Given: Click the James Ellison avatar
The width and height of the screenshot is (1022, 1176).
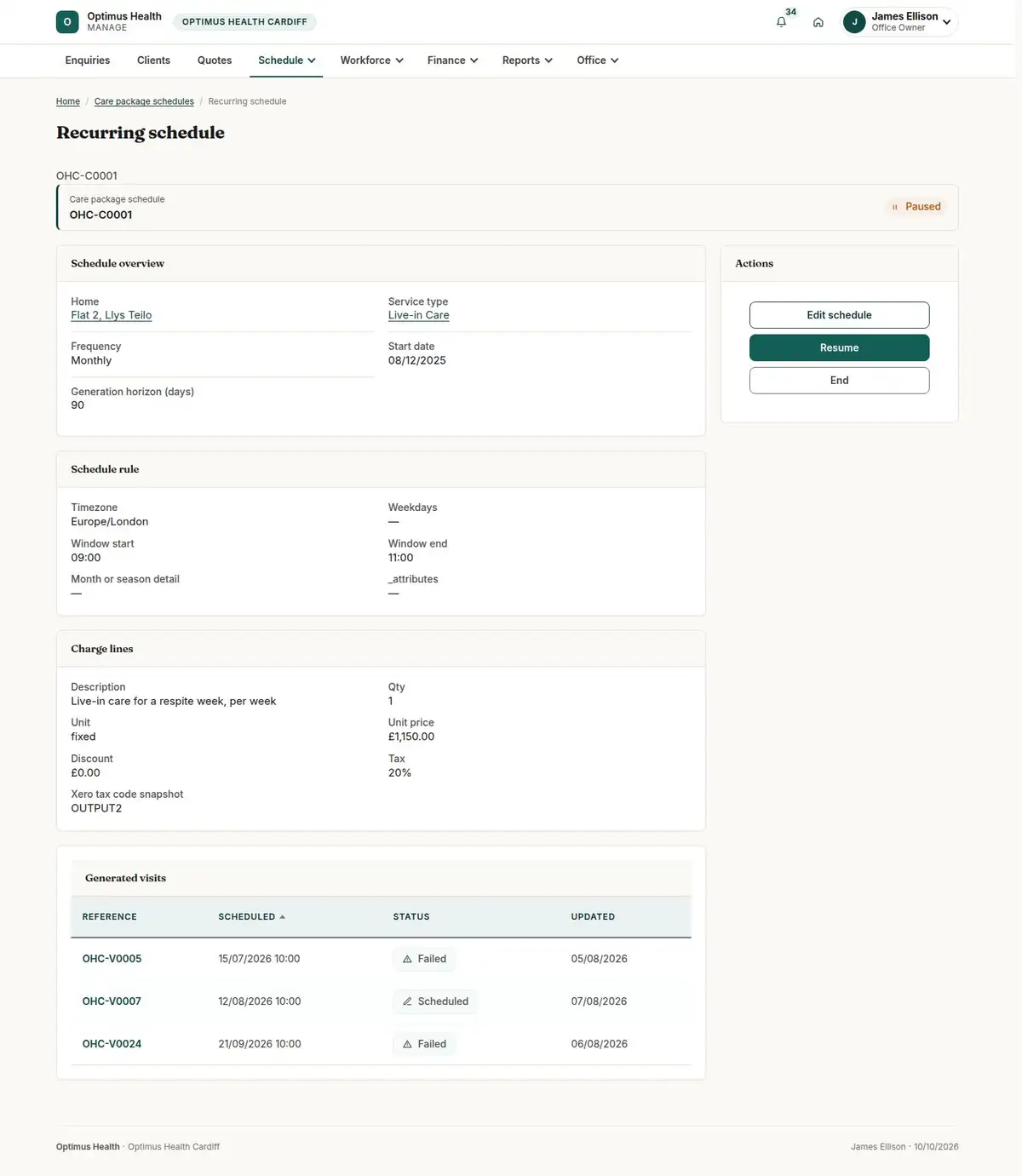Looking at the screenshot, I should [854, 22].
